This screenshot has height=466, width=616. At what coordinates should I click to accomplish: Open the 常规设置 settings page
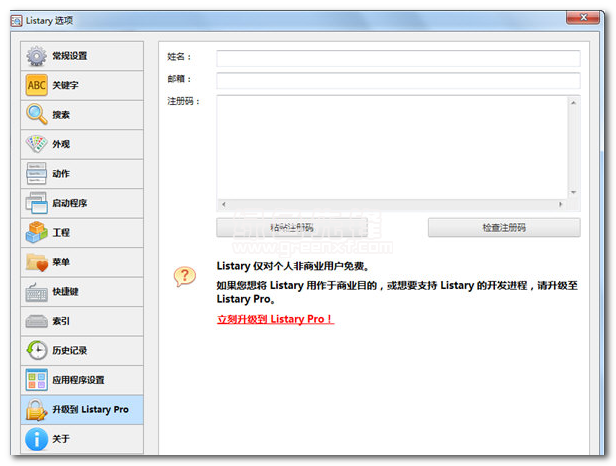[82, 56]
